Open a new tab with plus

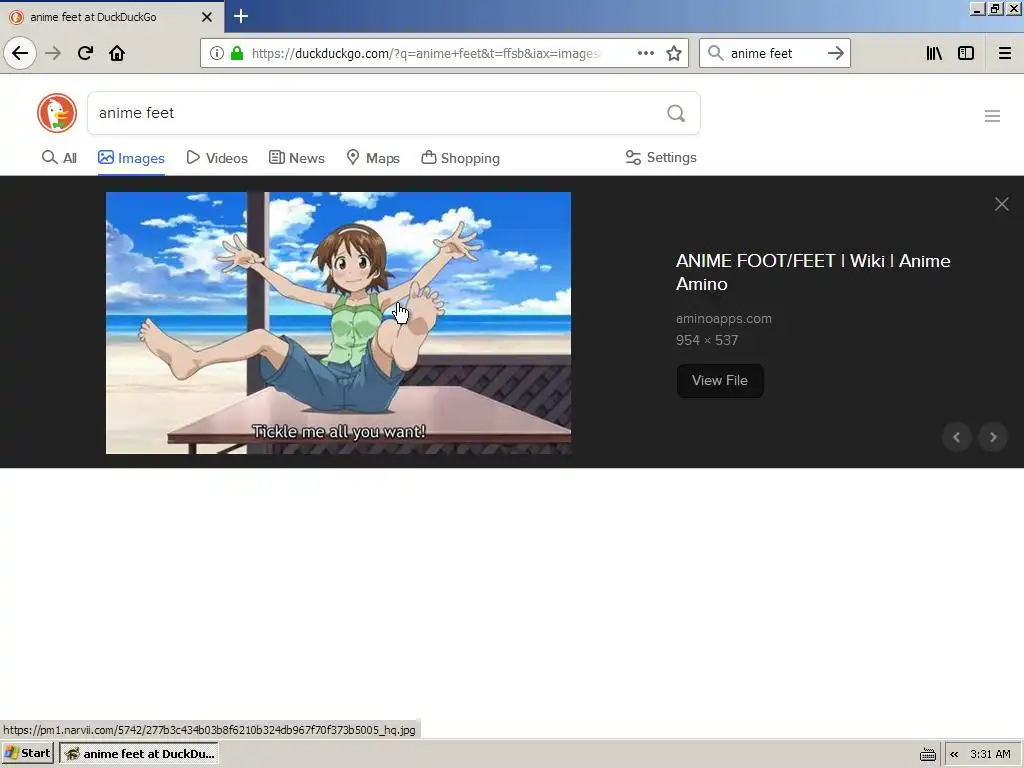click(x=240, y=16)
